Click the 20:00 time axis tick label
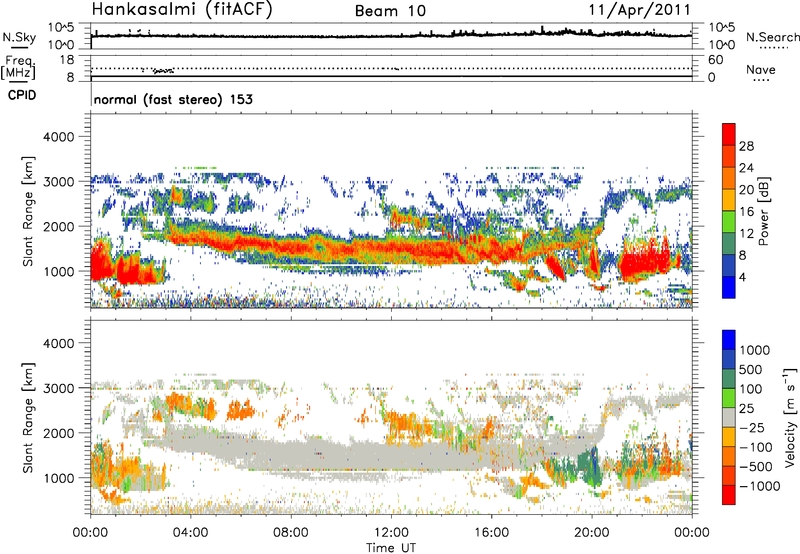800x554 pixels. (x=592, y=533)
